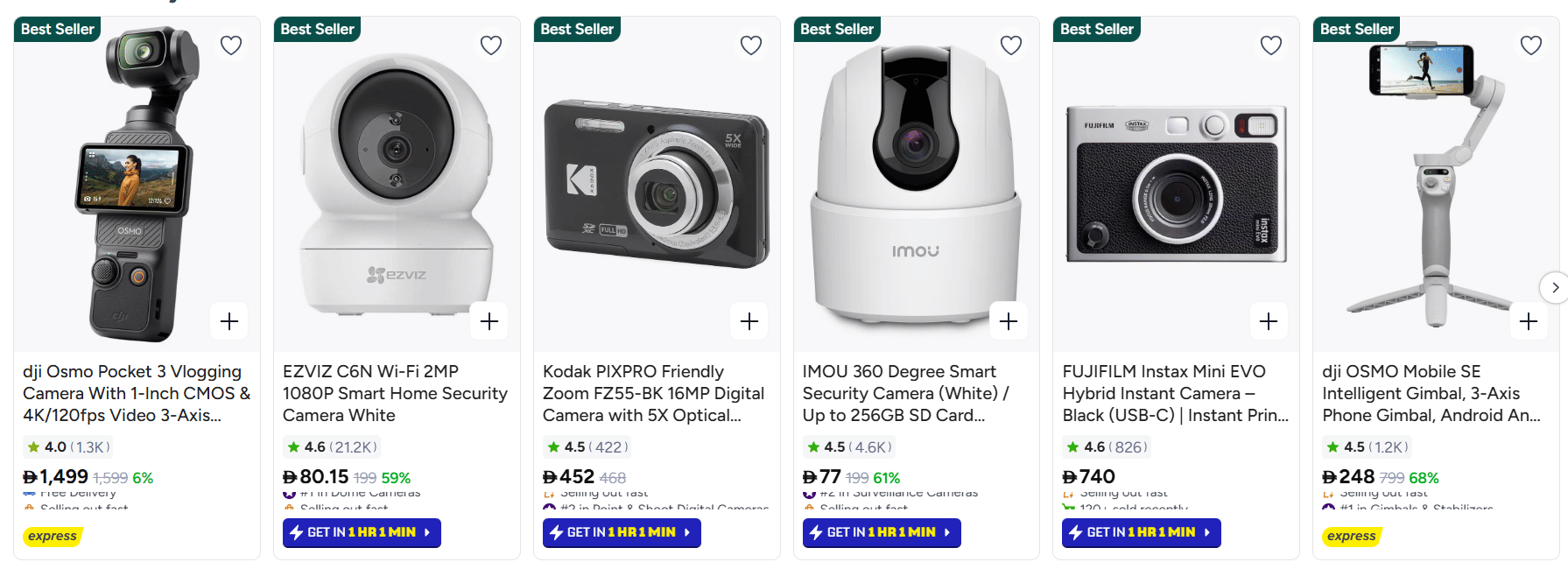Favorite the Kodak PIXPRO camera
Viewport: 1568px width, 569px height.
[751, 46]
